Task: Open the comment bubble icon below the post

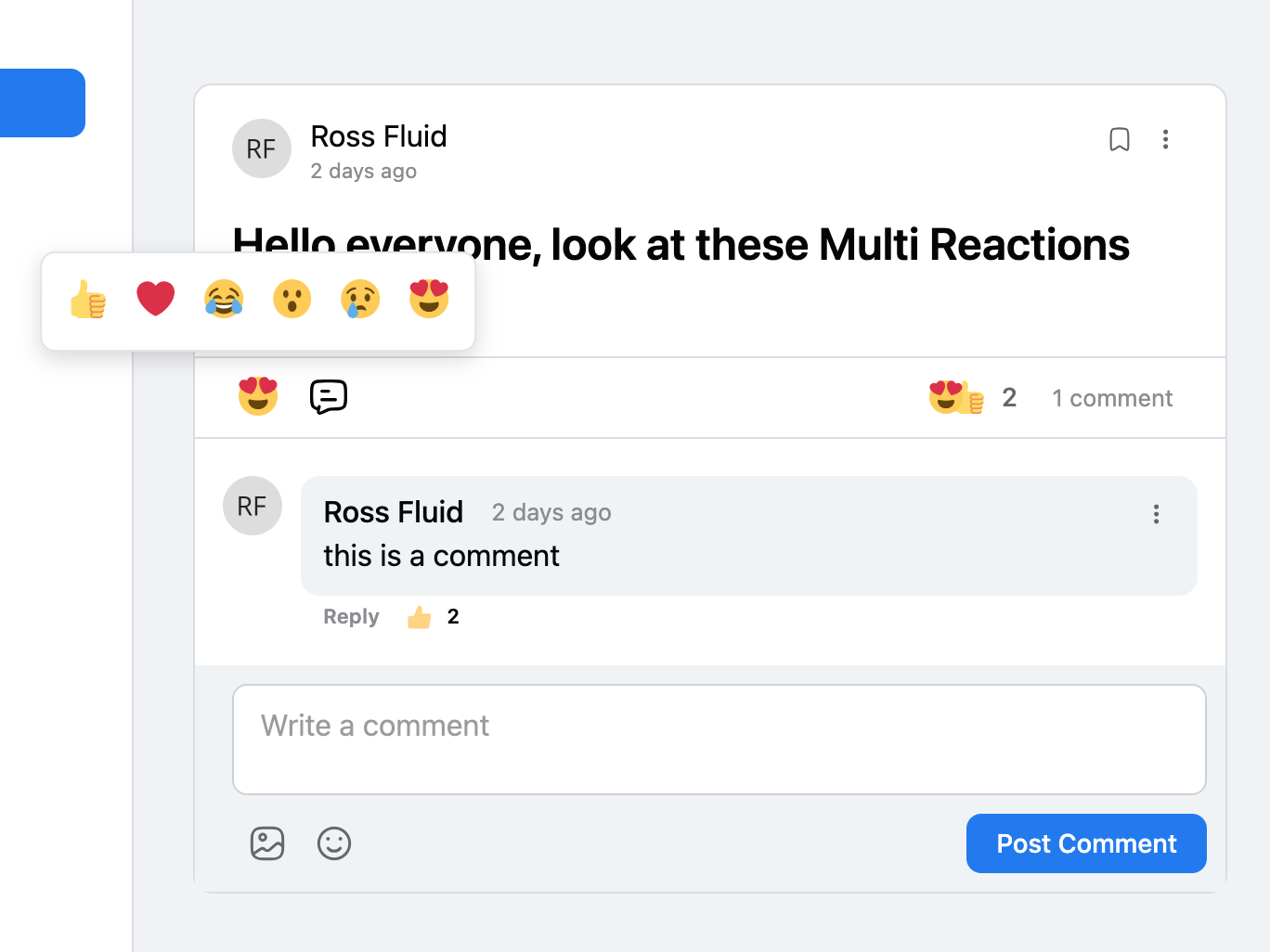Action: click(x=328, y=396)
